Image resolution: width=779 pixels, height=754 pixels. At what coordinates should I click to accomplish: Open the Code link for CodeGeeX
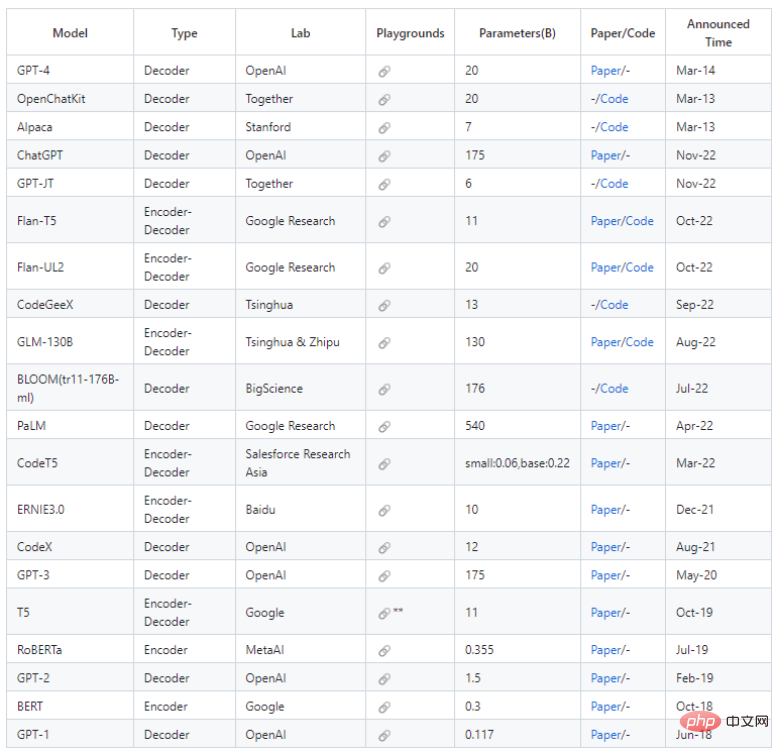(x=614, y=304)
